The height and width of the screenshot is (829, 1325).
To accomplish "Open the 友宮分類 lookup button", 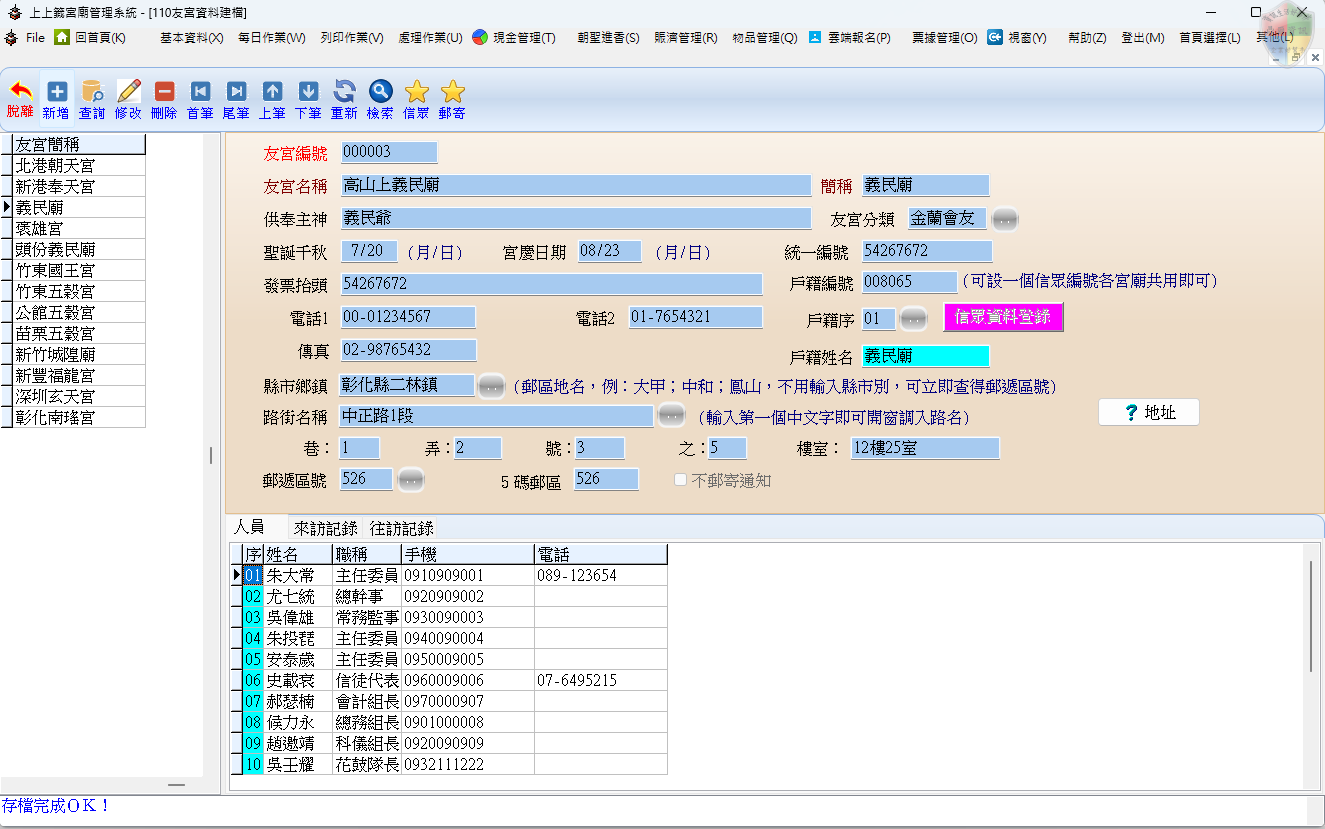I will pos(1005,219).
